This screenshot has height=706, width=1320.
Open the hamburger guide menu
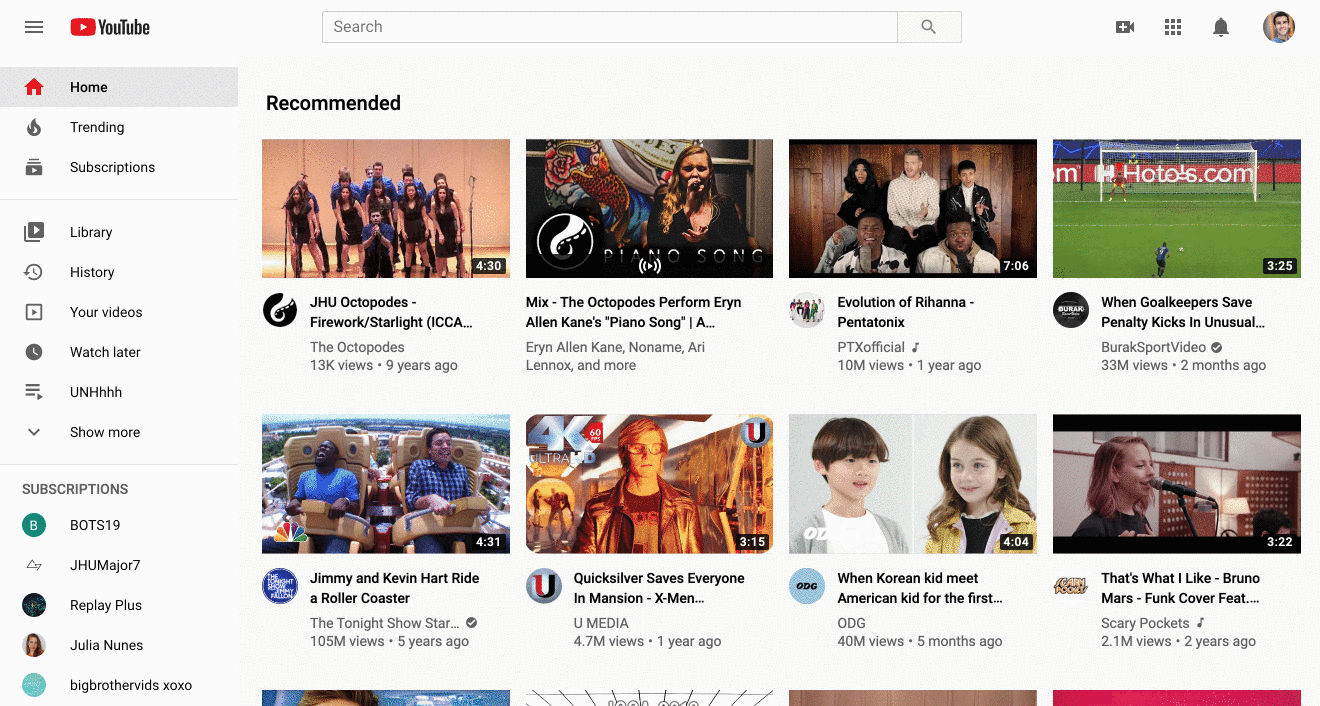tap(34, 27)
